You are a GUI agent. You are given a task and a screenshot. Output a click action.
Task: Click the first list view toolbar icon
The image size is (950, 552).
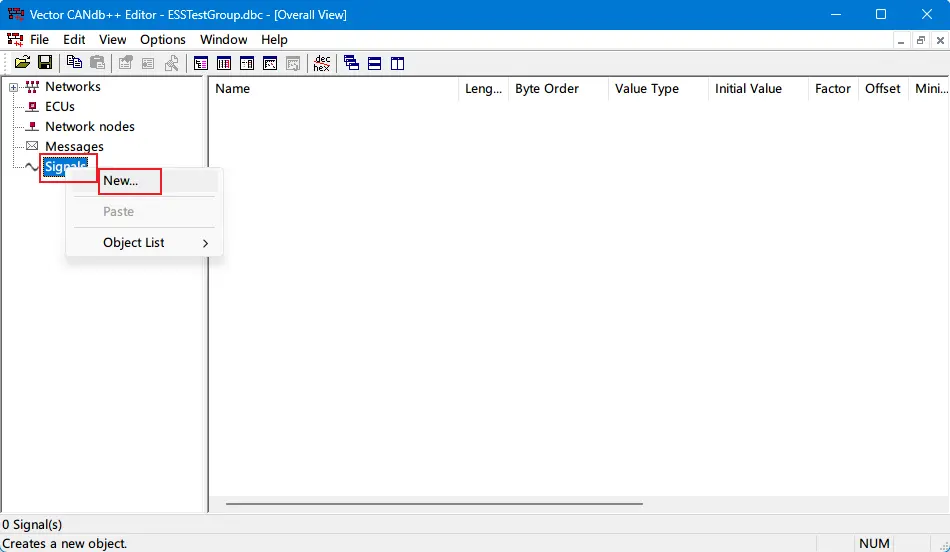[x=201, y=63]
